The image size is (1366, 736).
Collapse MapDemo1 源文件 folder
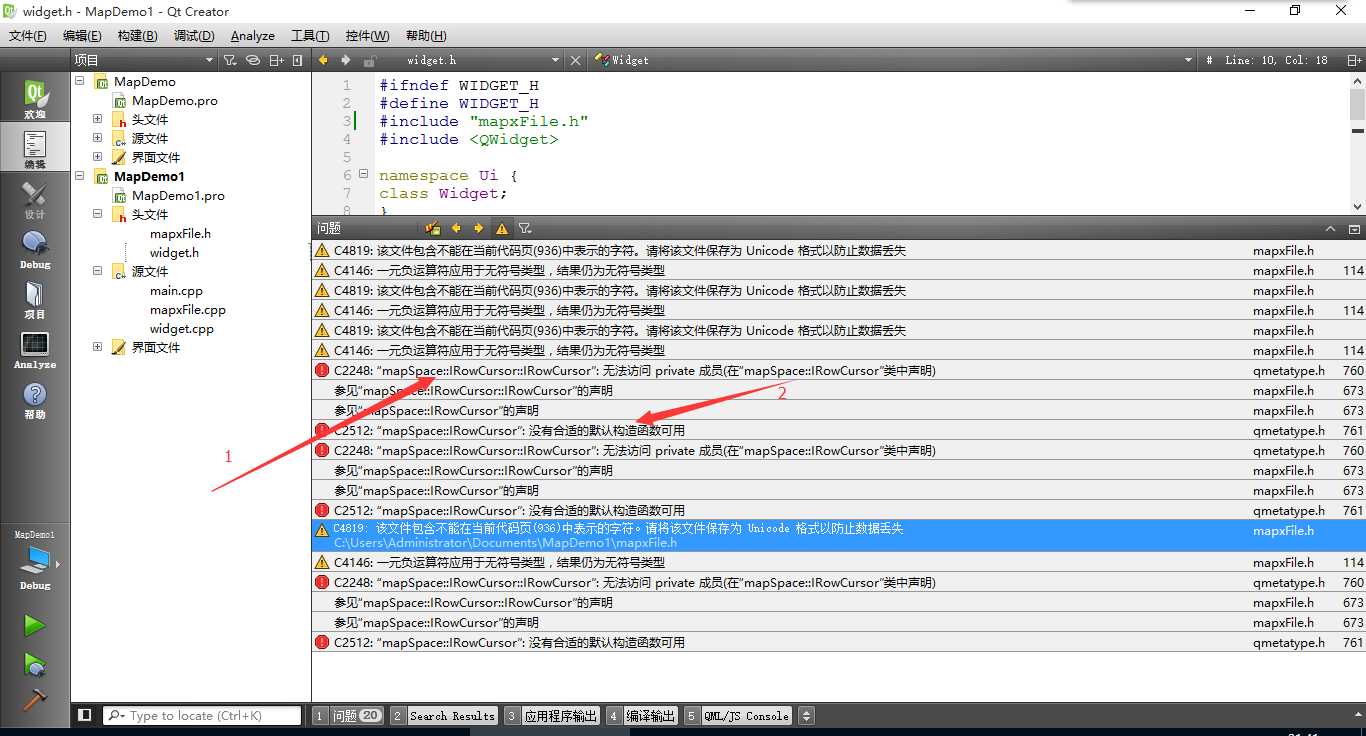tap(97, 271)
